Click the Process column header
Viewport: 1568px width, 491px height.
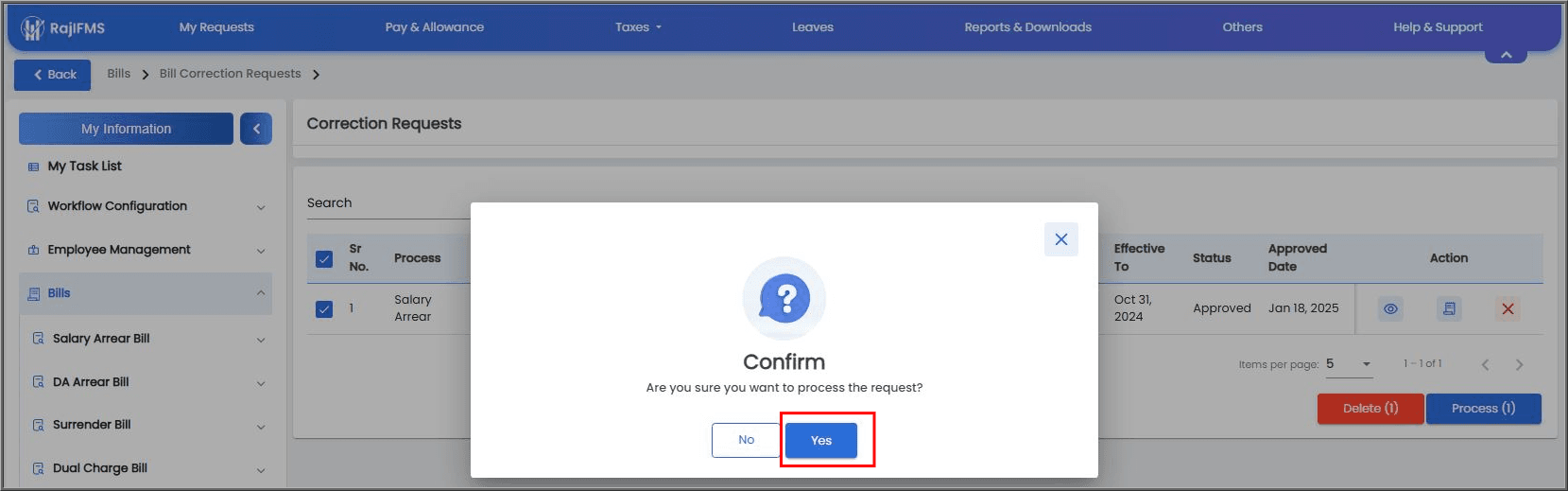point(417,258)
